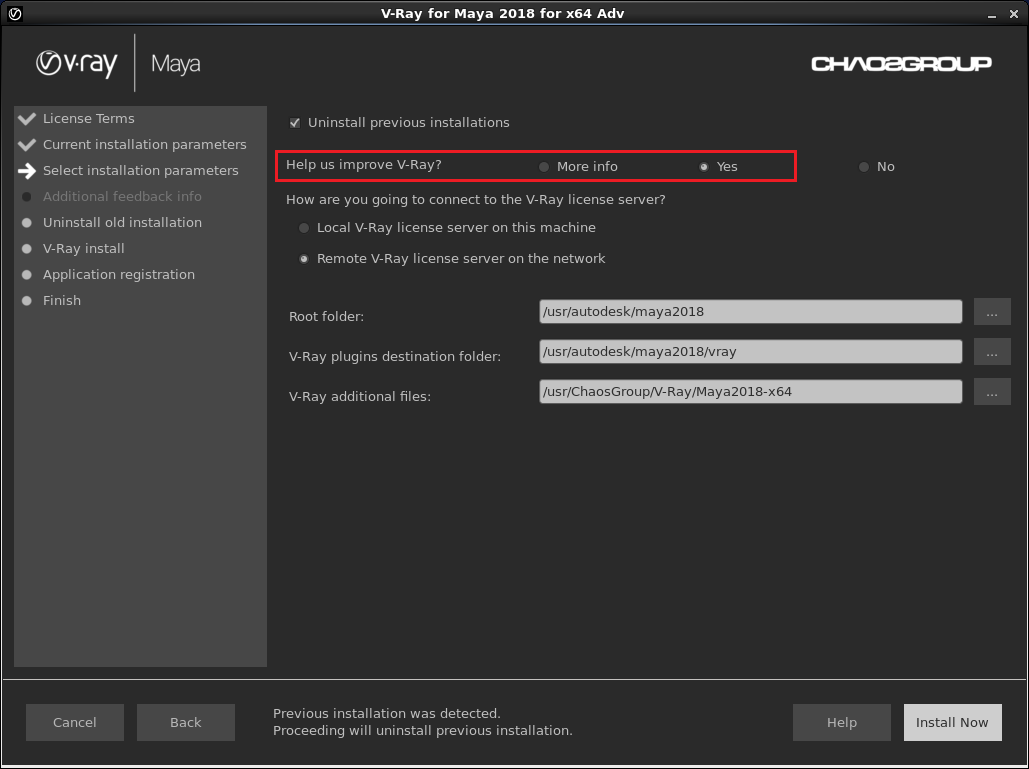Screen dimensions: 1029x769
Task: Click the bullet icon next to Finish
Action: (x=27, y=301)
